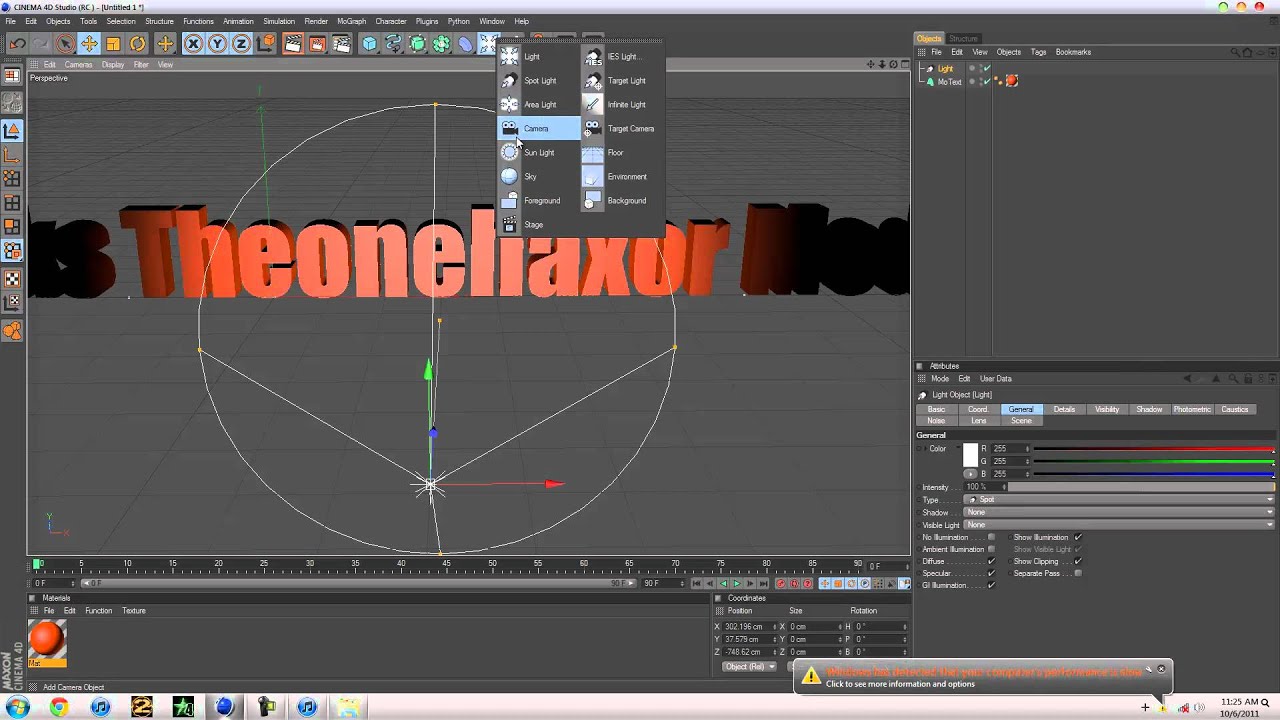Enable the Separate Pass checkbox
This screenshot has height=720, width=1280.
[1077, 573]
